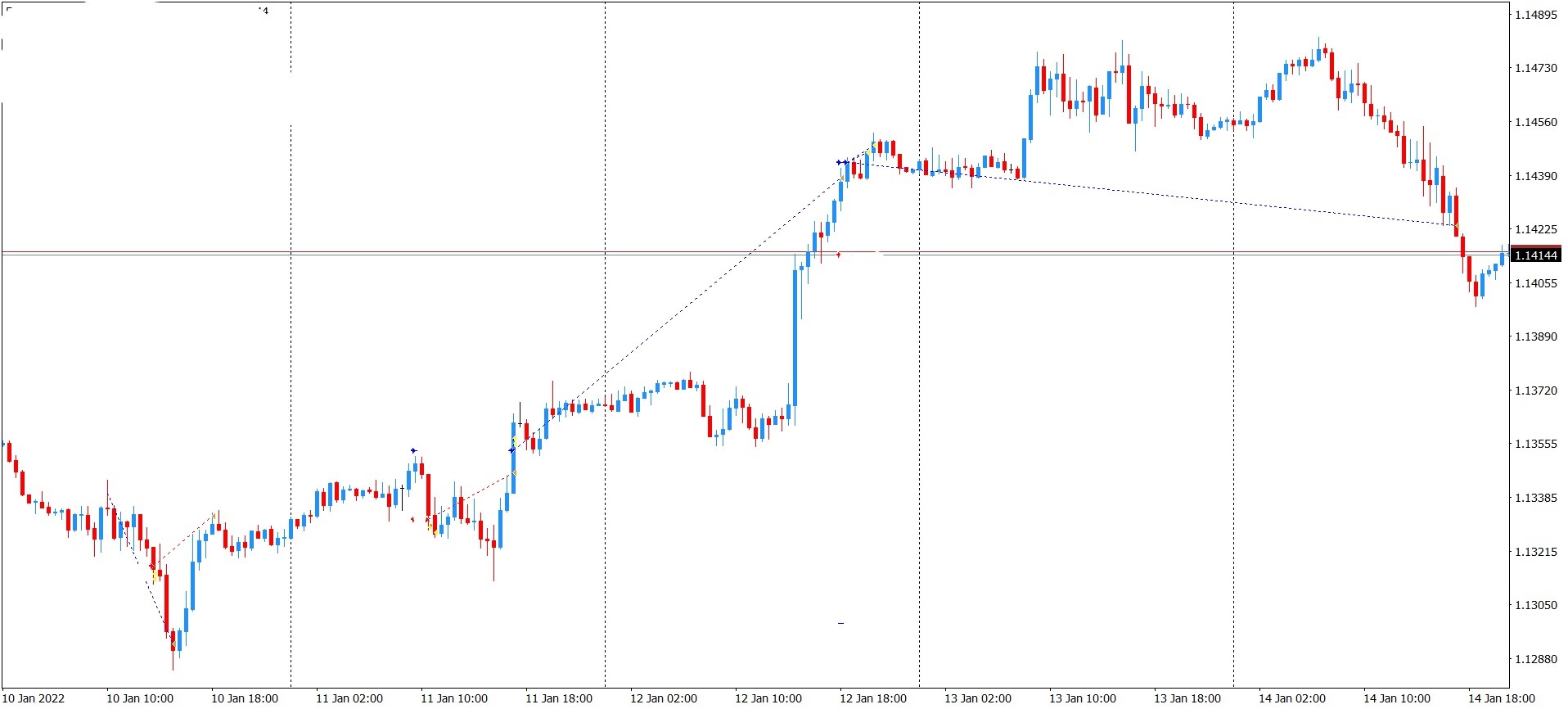Click the 13 Jan 10:00 time label
Image resolution: width=1568 pixels, height=709 pixels.
point(1083,698)
